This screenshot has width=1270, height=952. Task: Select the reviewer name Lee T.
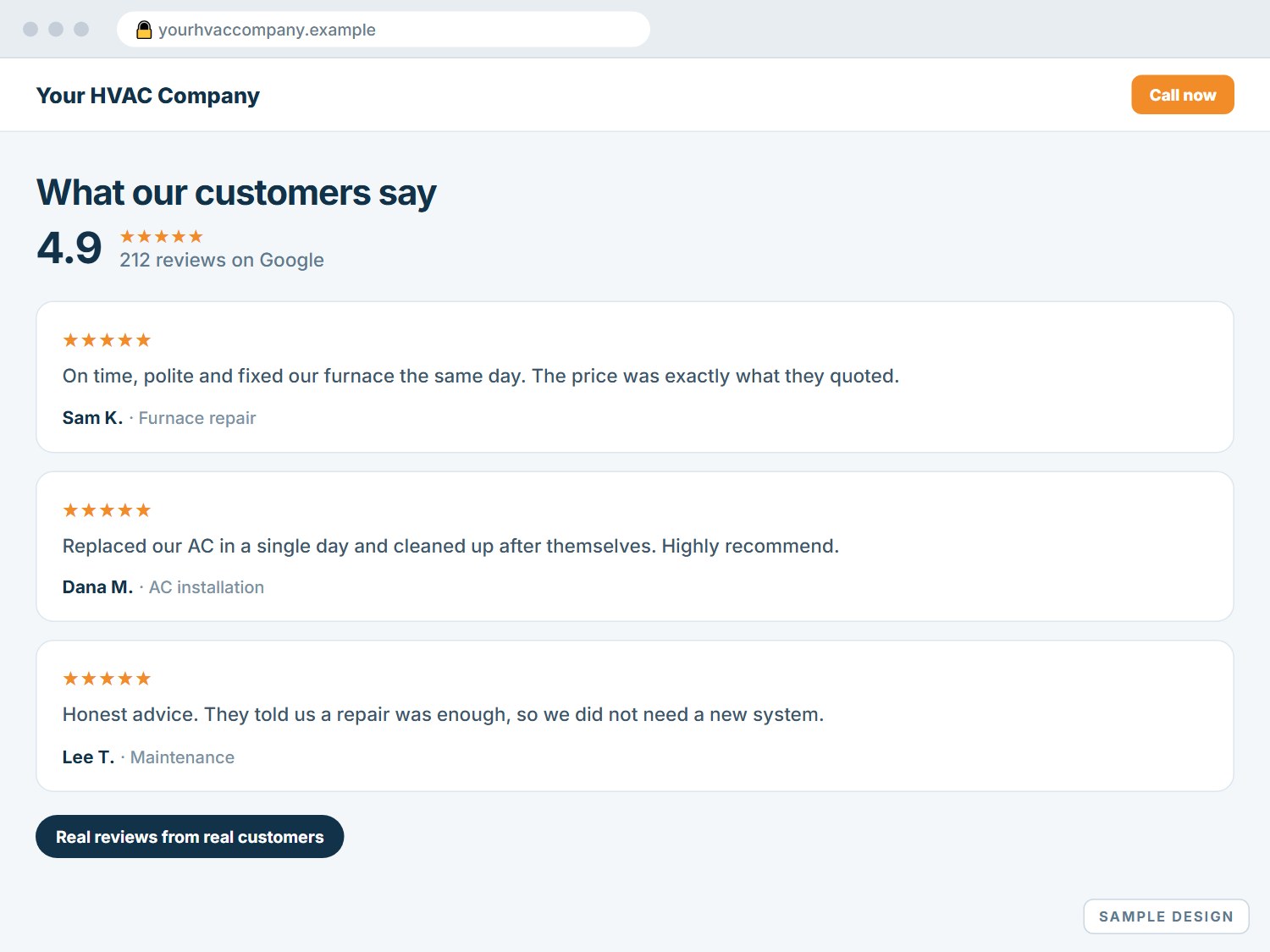pos(88,757)
